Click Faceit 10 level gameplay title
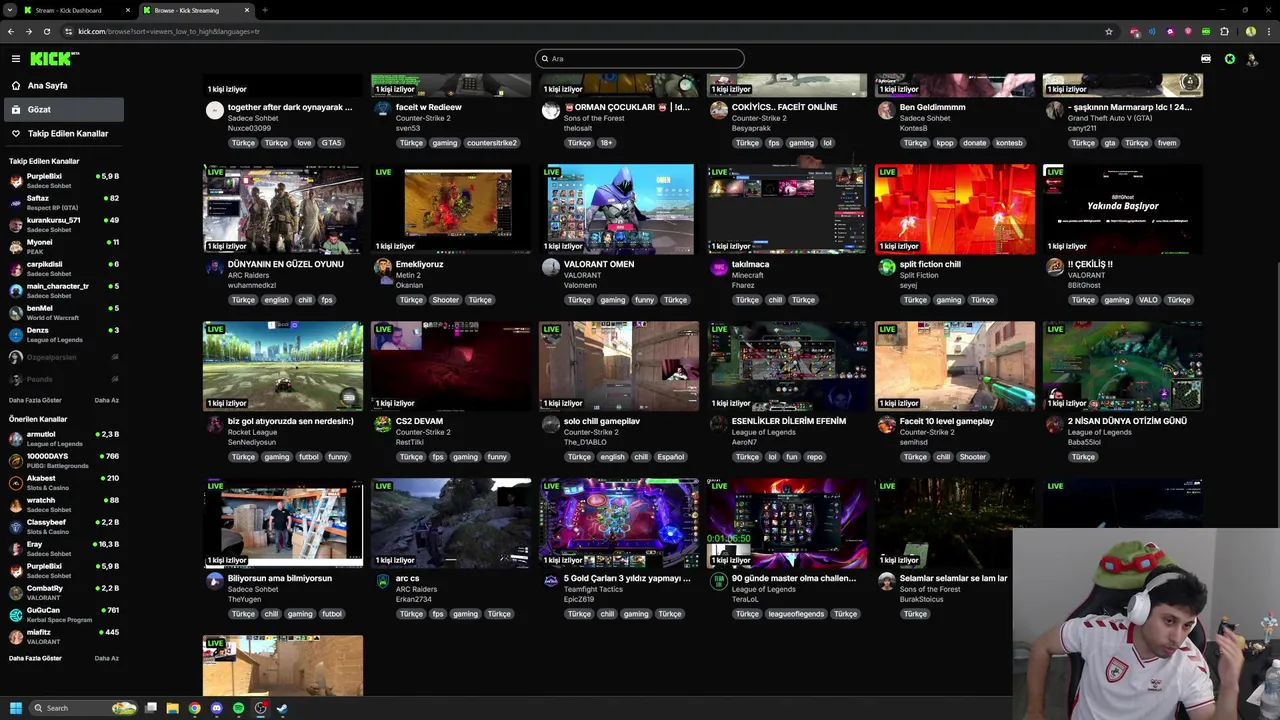This screenshot has height=720, width=1280. point(947,421)
